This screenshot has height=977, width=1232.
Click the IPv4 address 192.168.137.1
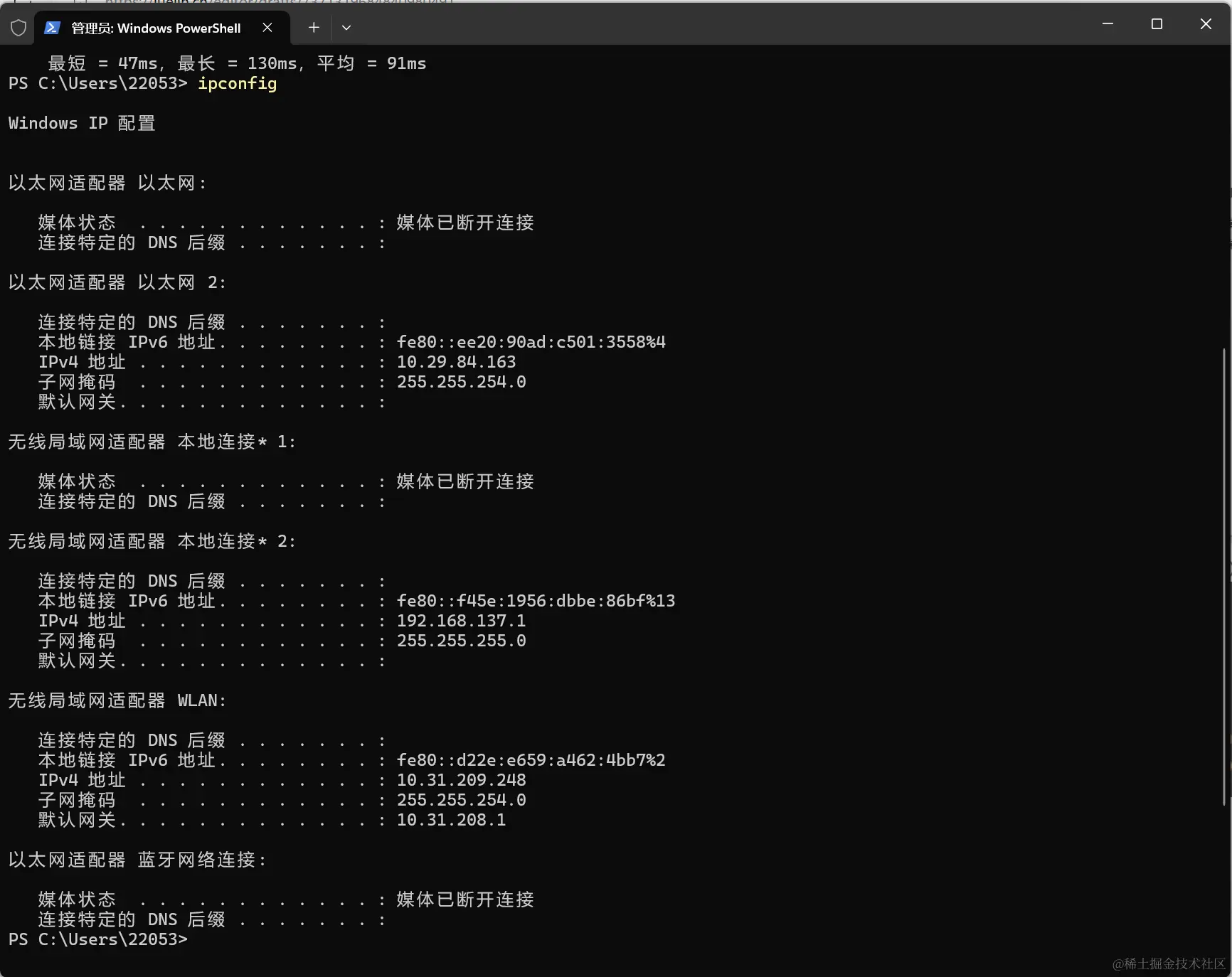461,621
